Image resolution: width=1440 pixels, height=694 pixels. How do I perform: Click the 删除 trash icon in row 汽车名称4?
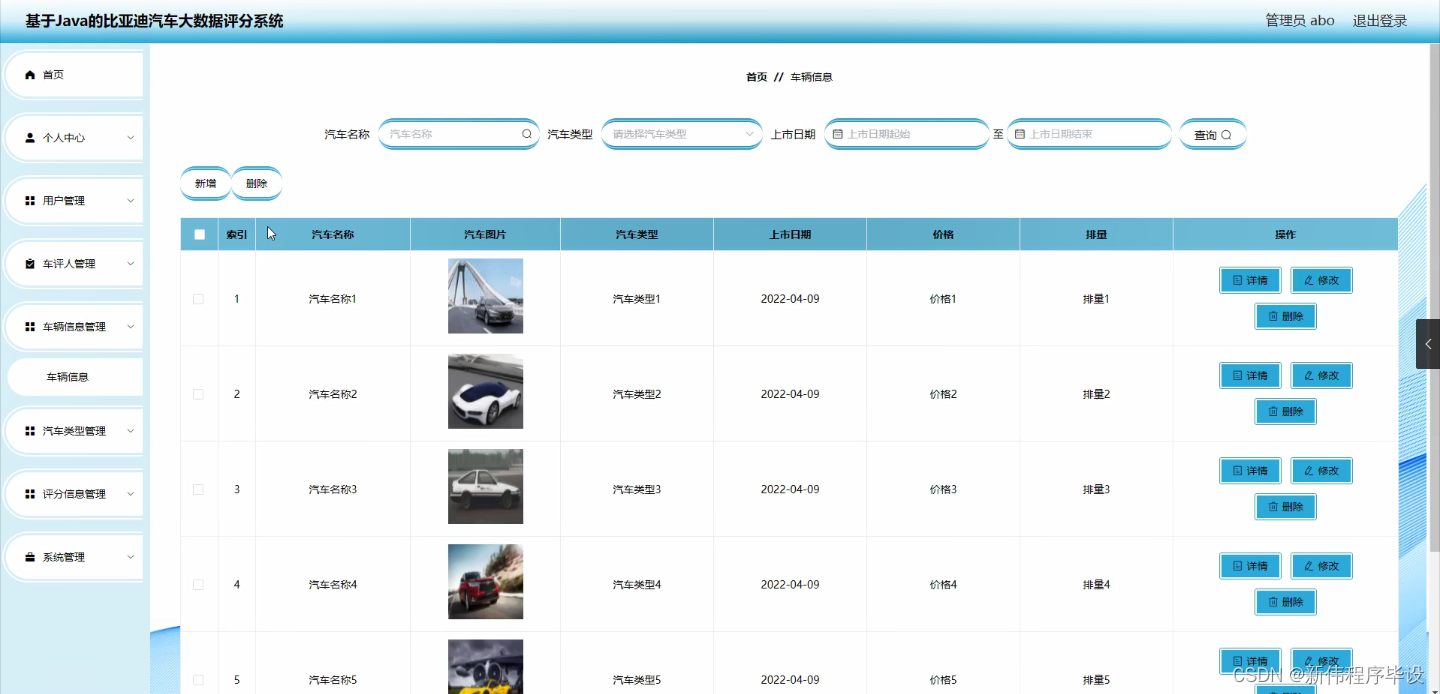(1273, 602)
